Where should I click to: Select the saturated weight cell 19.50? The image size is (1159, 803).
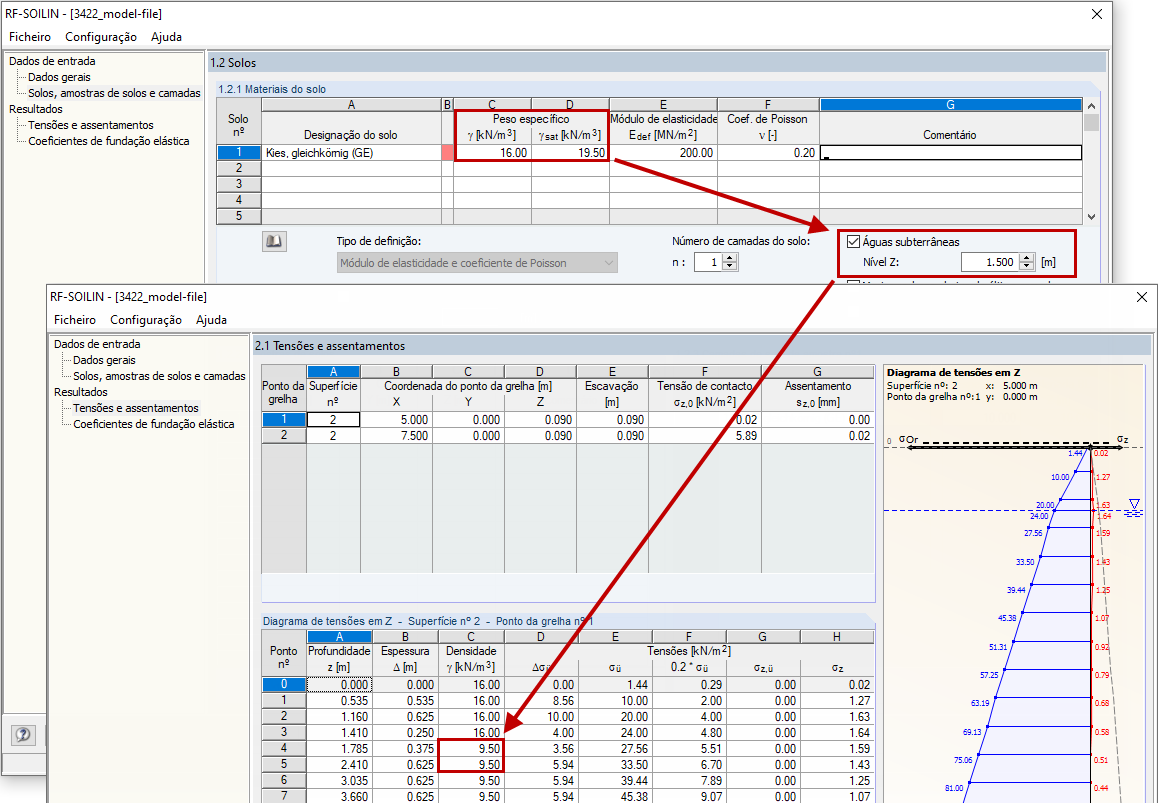[570, 153]
